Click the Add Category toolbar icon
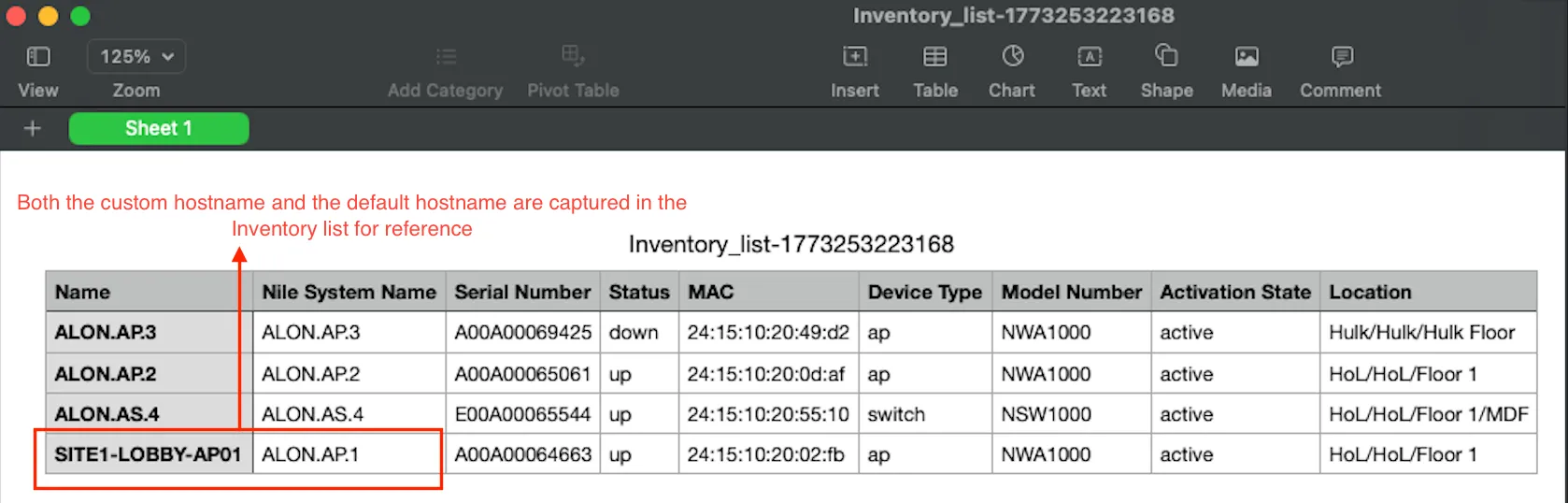 446,57
